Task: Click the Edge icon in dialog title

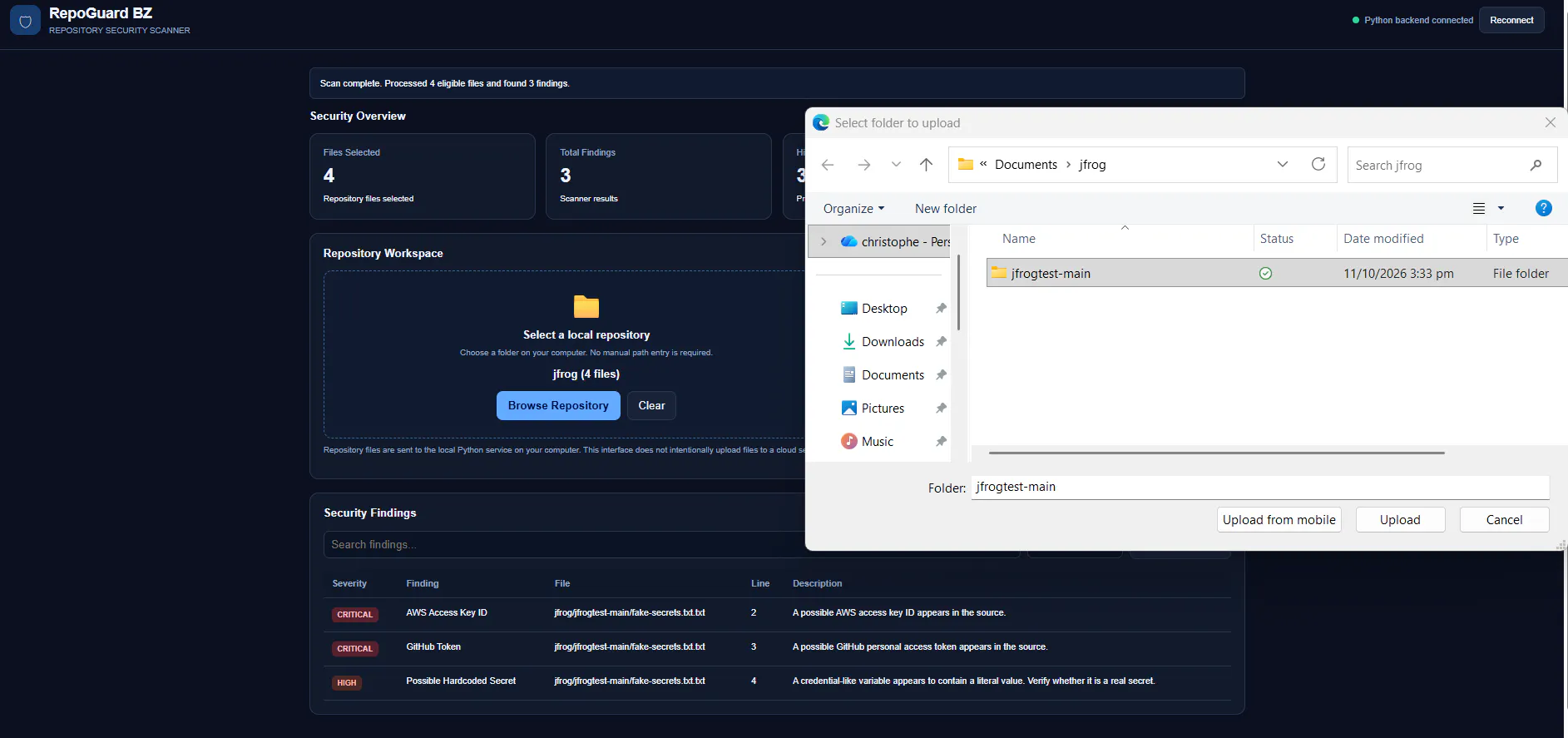Action: (x=821, y=122)
